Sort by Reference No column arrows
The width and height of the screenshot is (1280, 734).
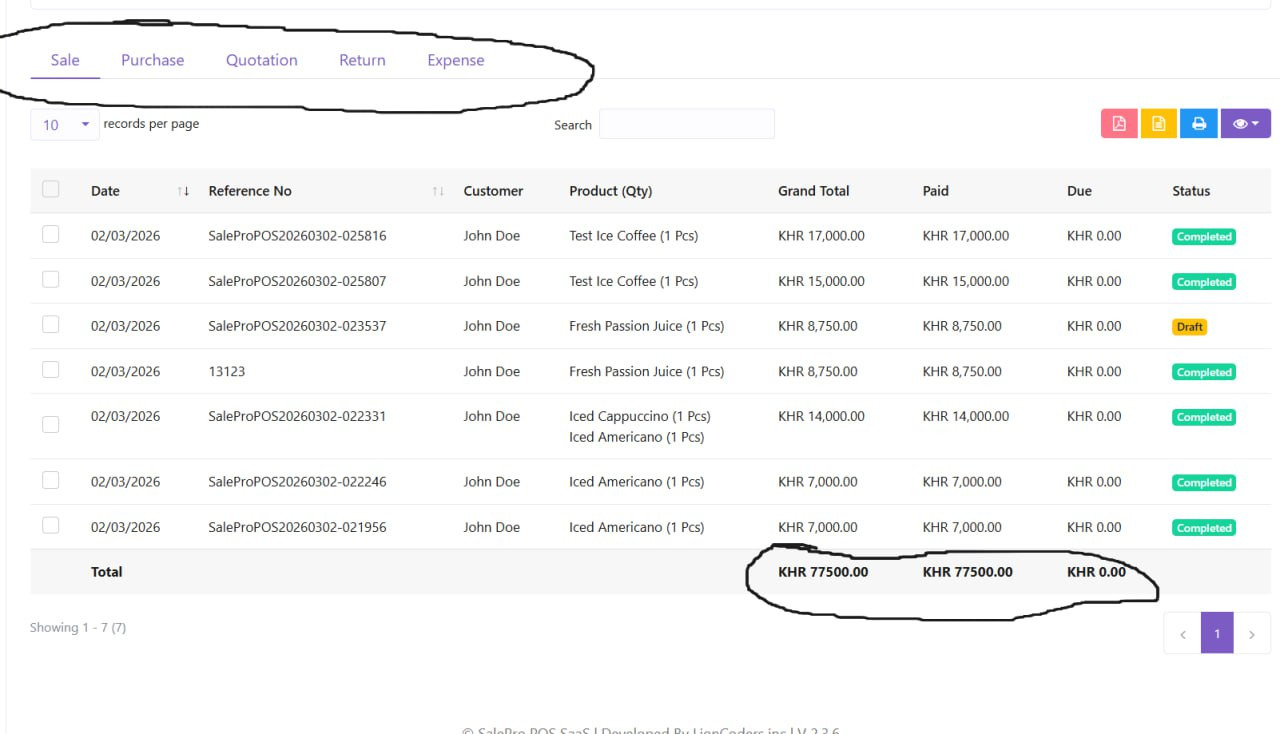438,191
